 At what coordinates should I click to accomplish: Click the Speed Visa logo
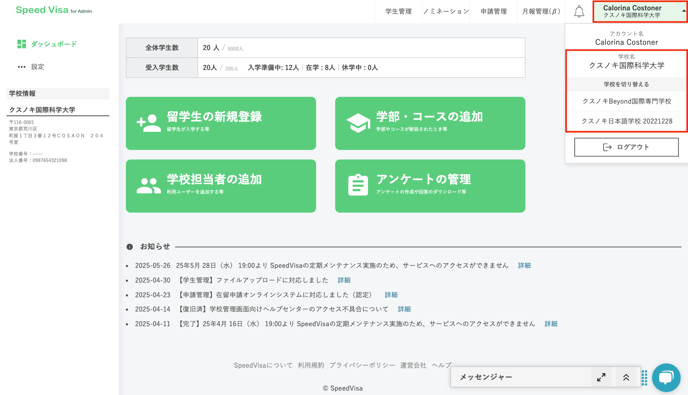(x=54, y=10)
